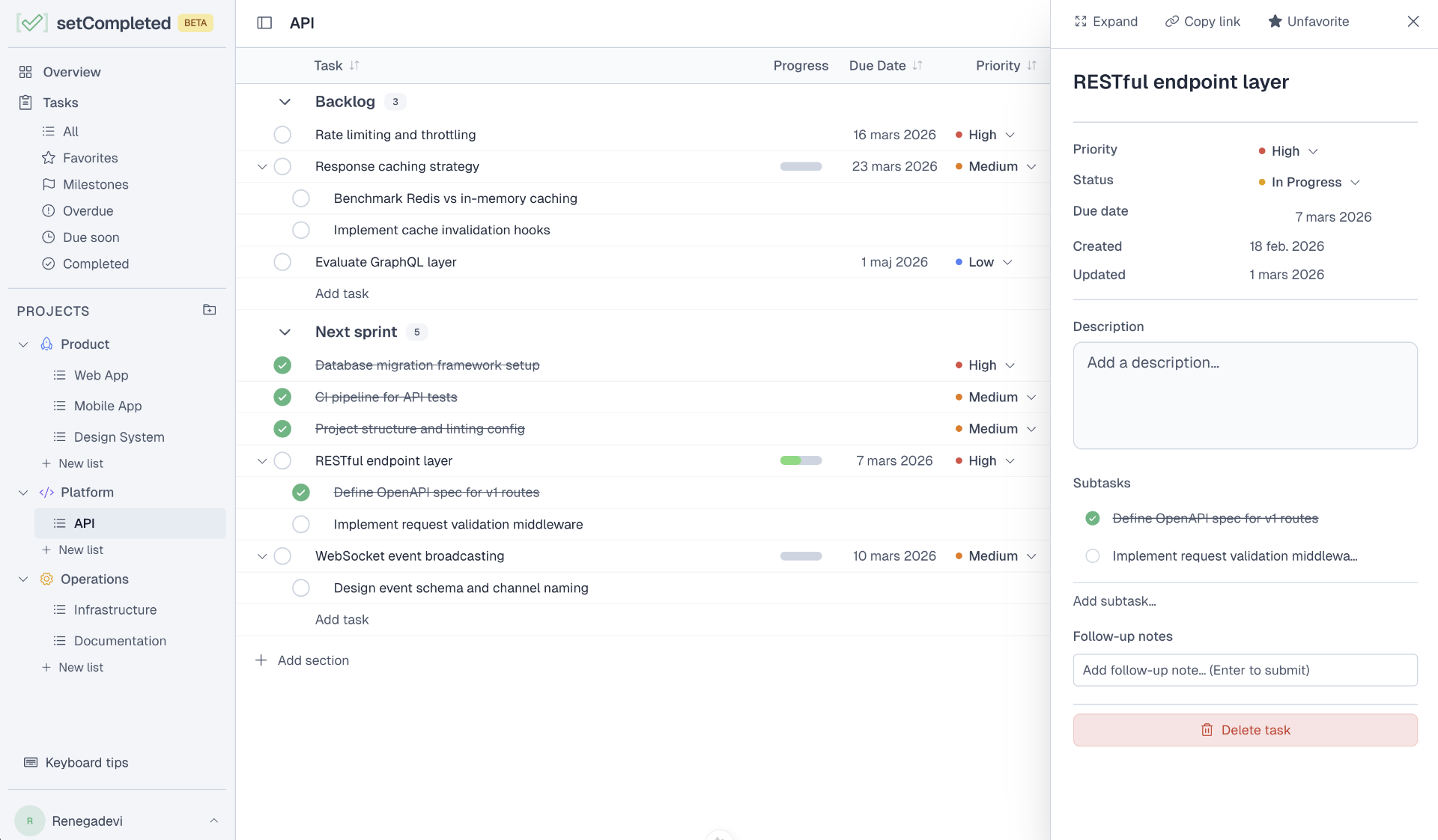Click the Overdue clock icon

(49, 210)
